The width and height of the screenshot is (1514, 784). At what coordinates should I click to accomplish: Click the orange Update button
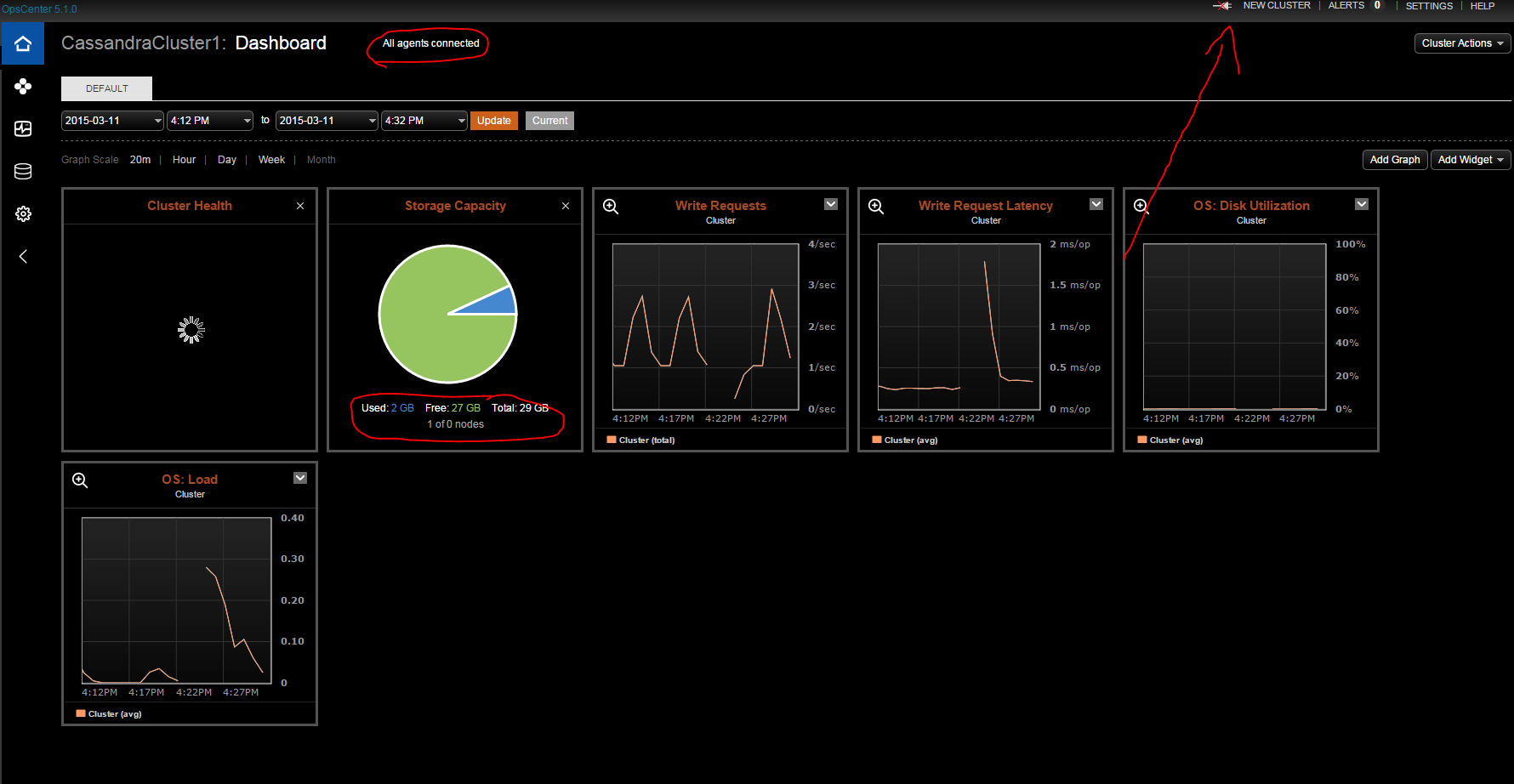494,121
